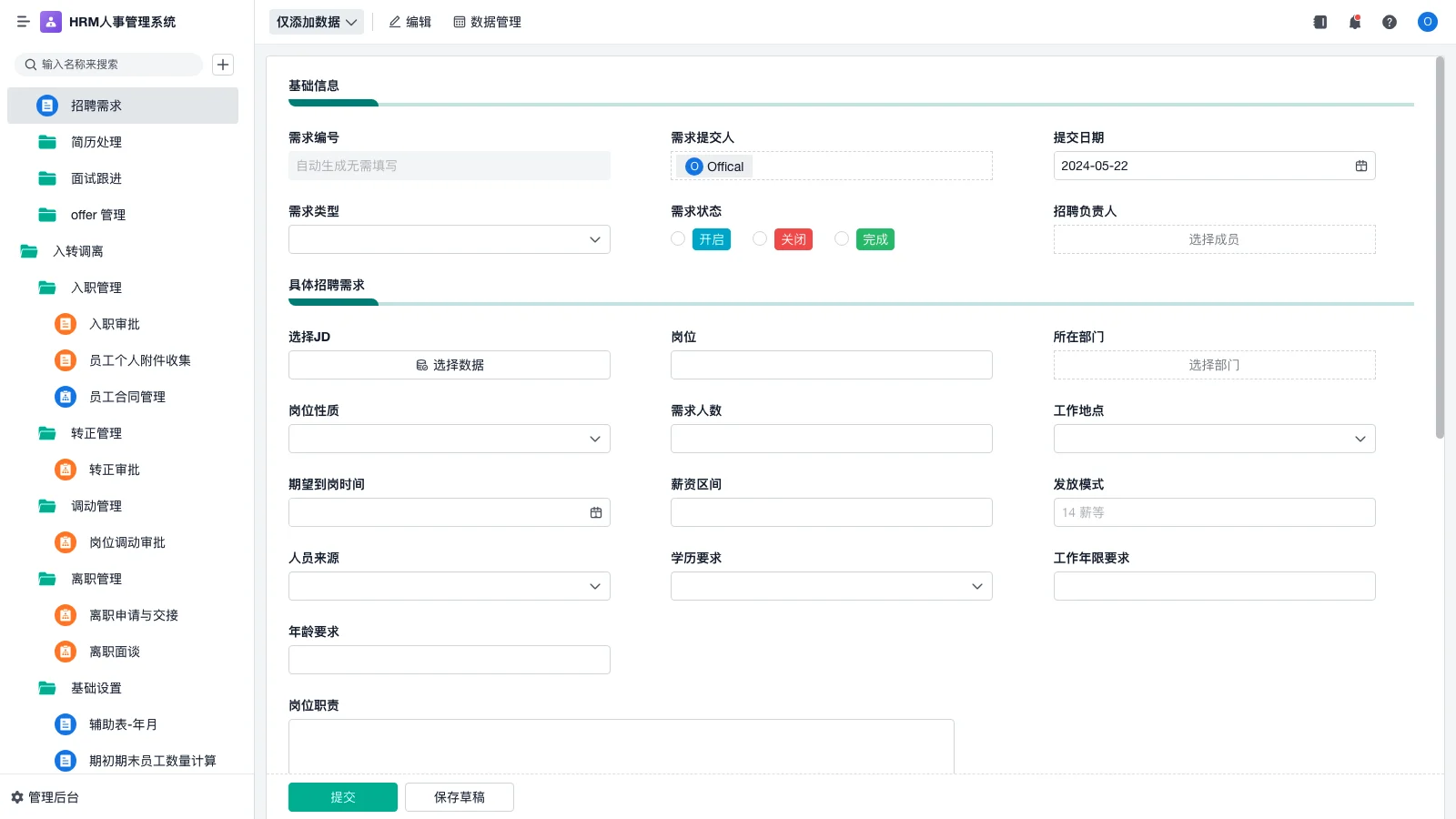
Task: Click the form's vertical scrollbar
Action: click(x=1440, y=248)
